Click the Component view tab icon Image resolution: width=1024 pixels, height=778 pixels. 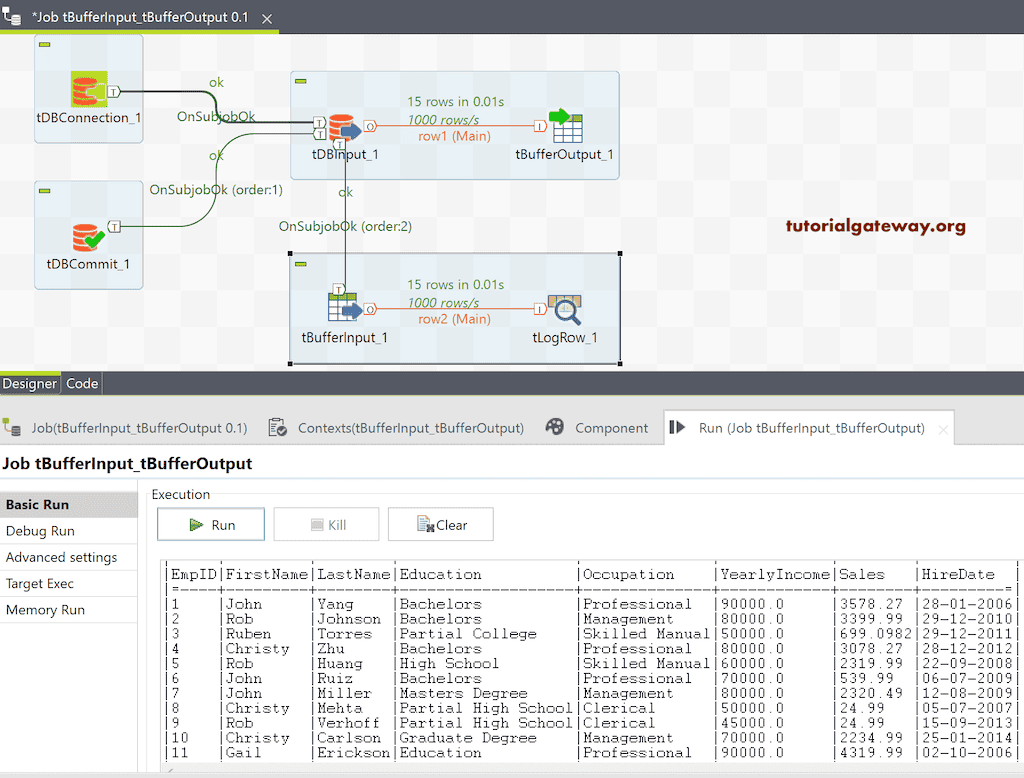[554, 427]
